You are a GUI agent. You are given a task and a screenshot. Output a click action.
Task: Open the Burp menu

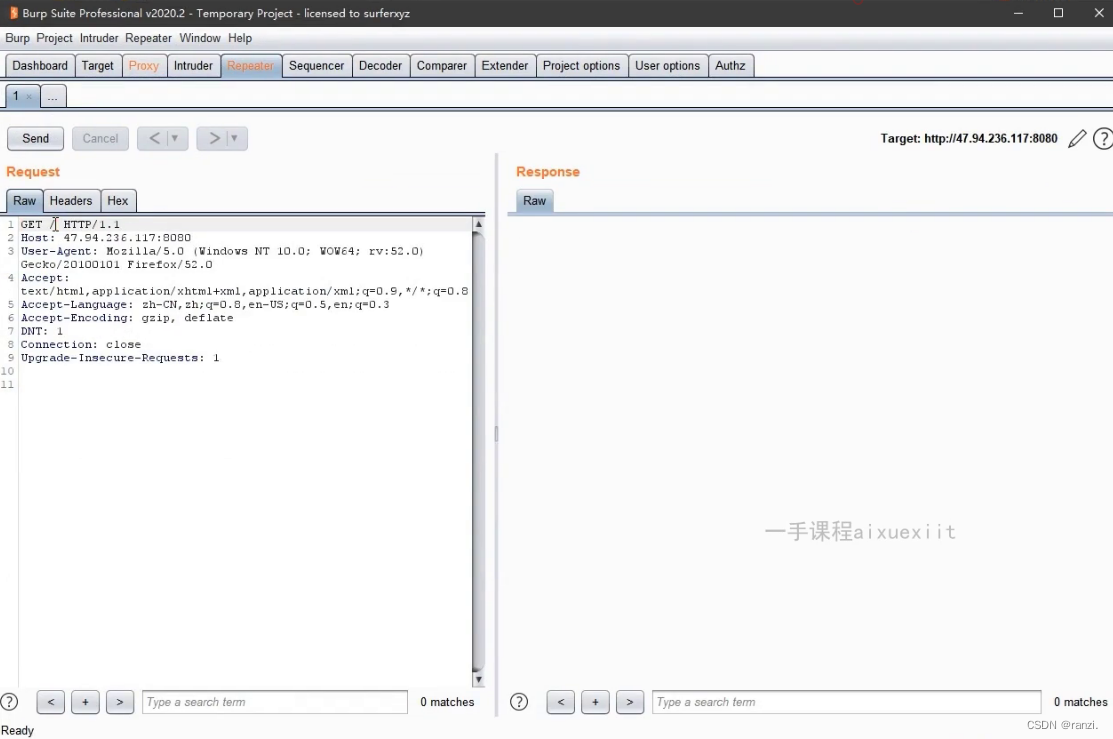click(x=17, y=38)
